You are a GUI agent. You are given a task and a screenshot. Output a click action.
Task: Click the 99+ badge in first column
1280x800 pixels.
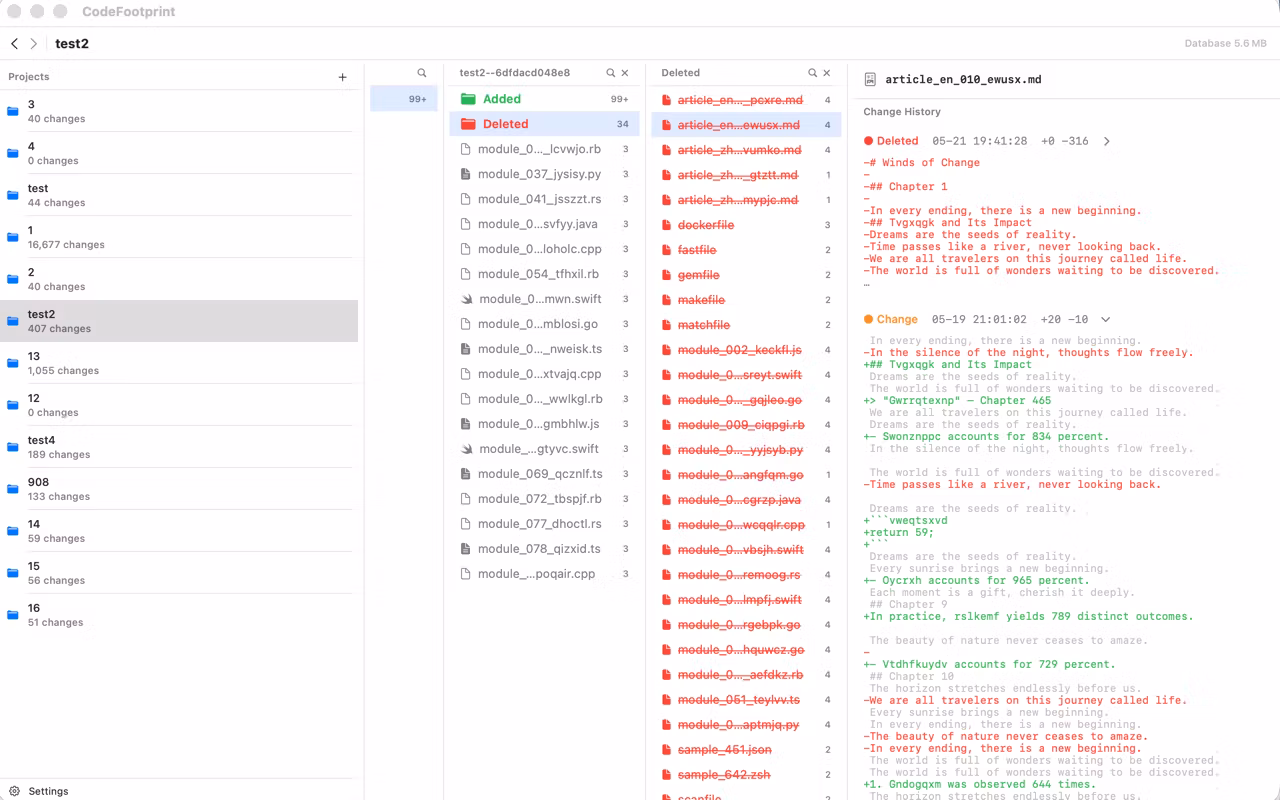[417, 99]
